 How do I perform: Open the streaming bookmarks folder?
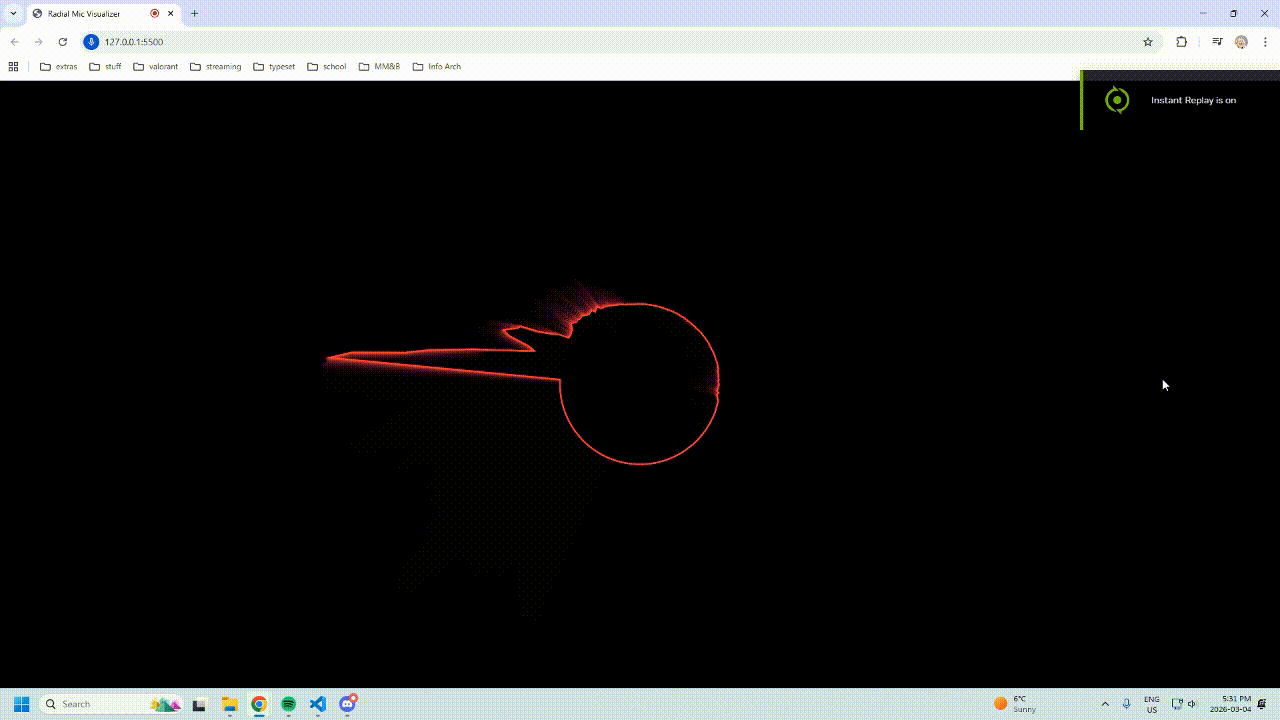pyautogui.click(x=215, y=66)
